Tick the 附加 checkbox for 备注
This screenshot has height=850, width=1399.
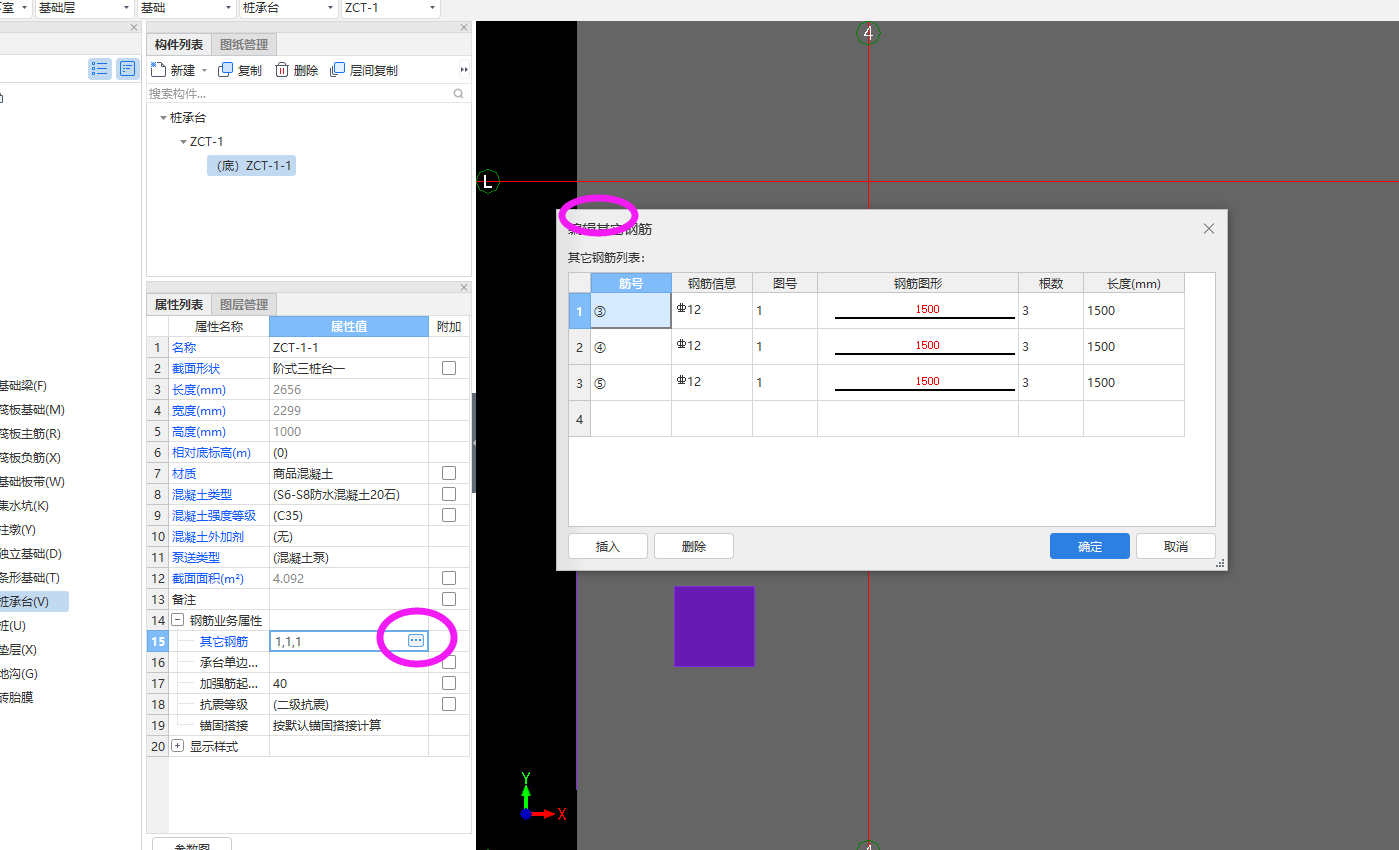coord(449,599)
